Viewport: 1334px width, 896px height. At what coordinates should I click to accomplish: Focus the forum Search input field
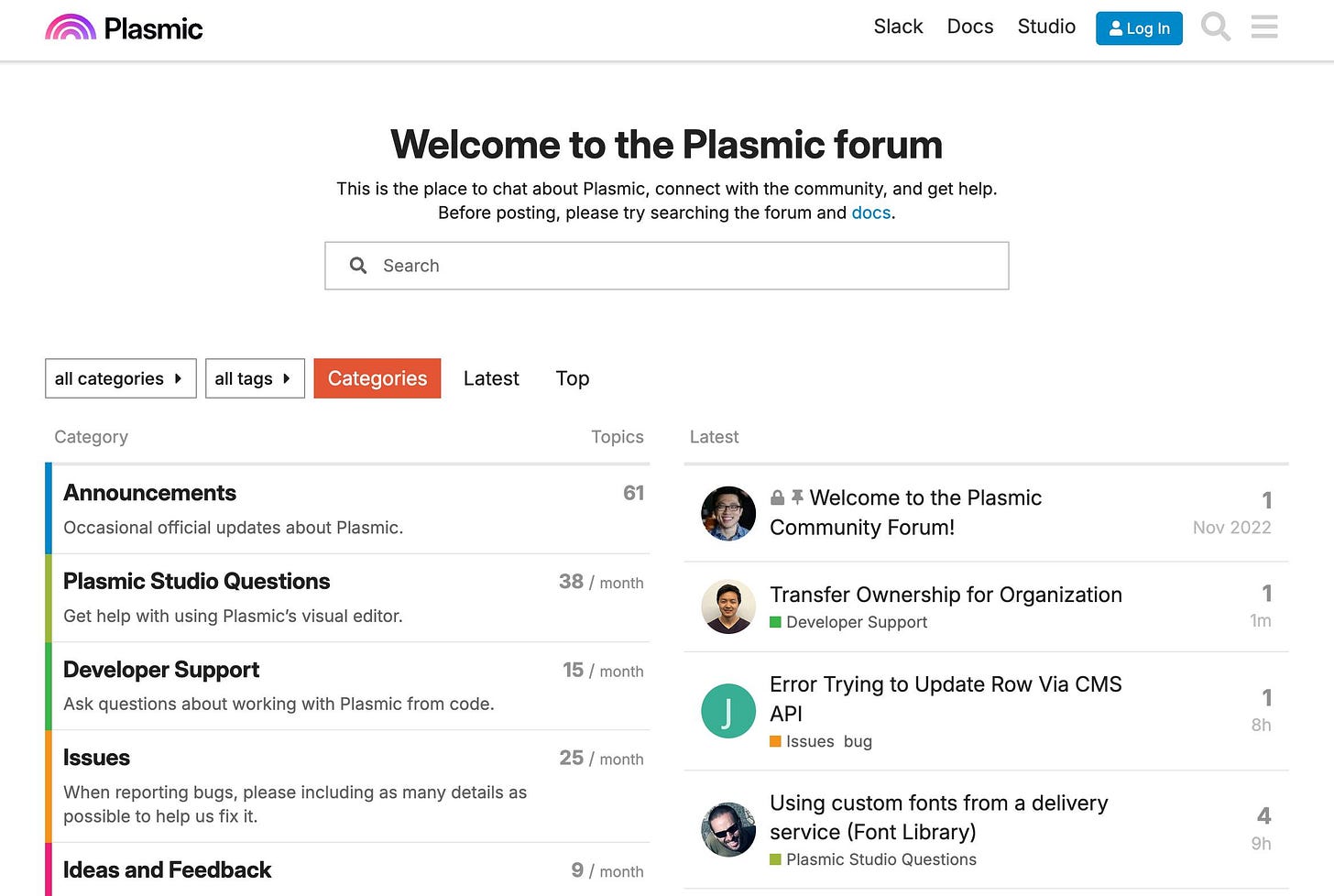click(x=667, y=266)
